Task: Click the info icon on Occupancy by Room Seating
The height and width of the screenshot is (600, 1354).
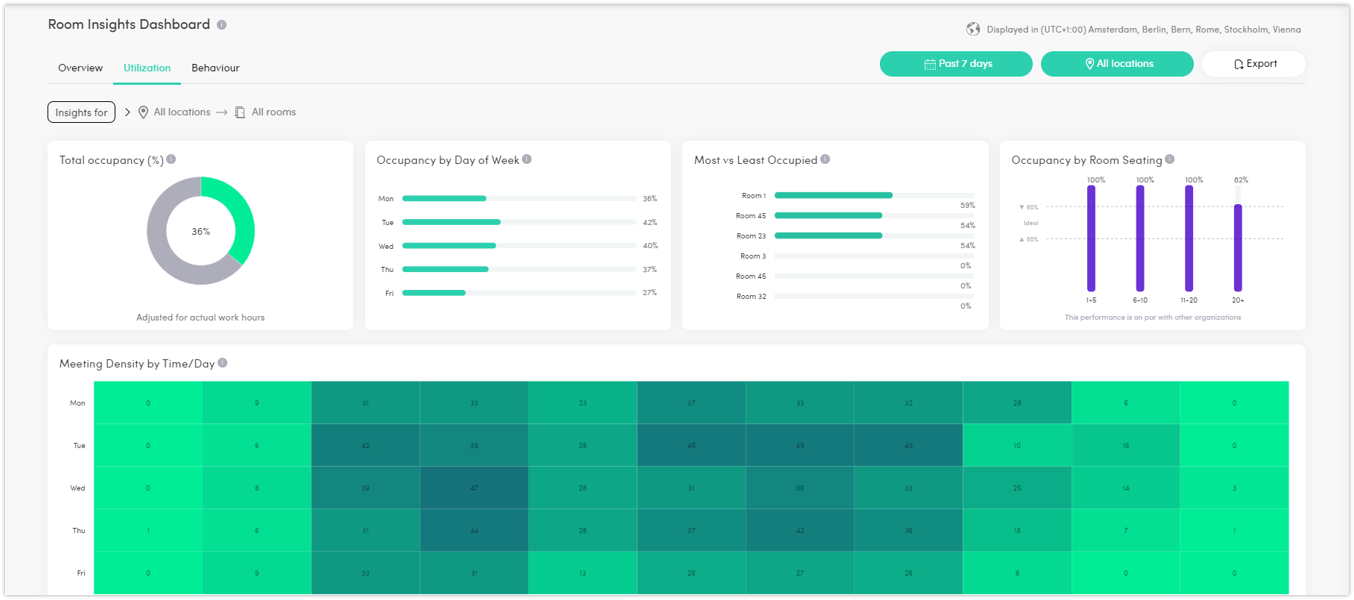Action: pyautogui.click(x=1170, y=159)
